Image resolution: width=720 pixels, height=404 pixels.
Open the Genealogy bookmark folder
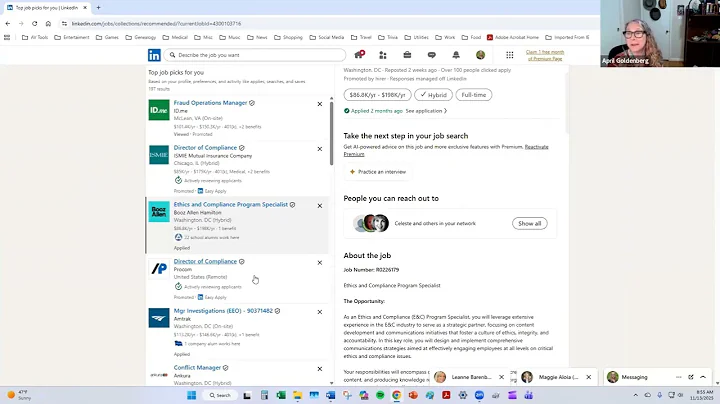141,38
